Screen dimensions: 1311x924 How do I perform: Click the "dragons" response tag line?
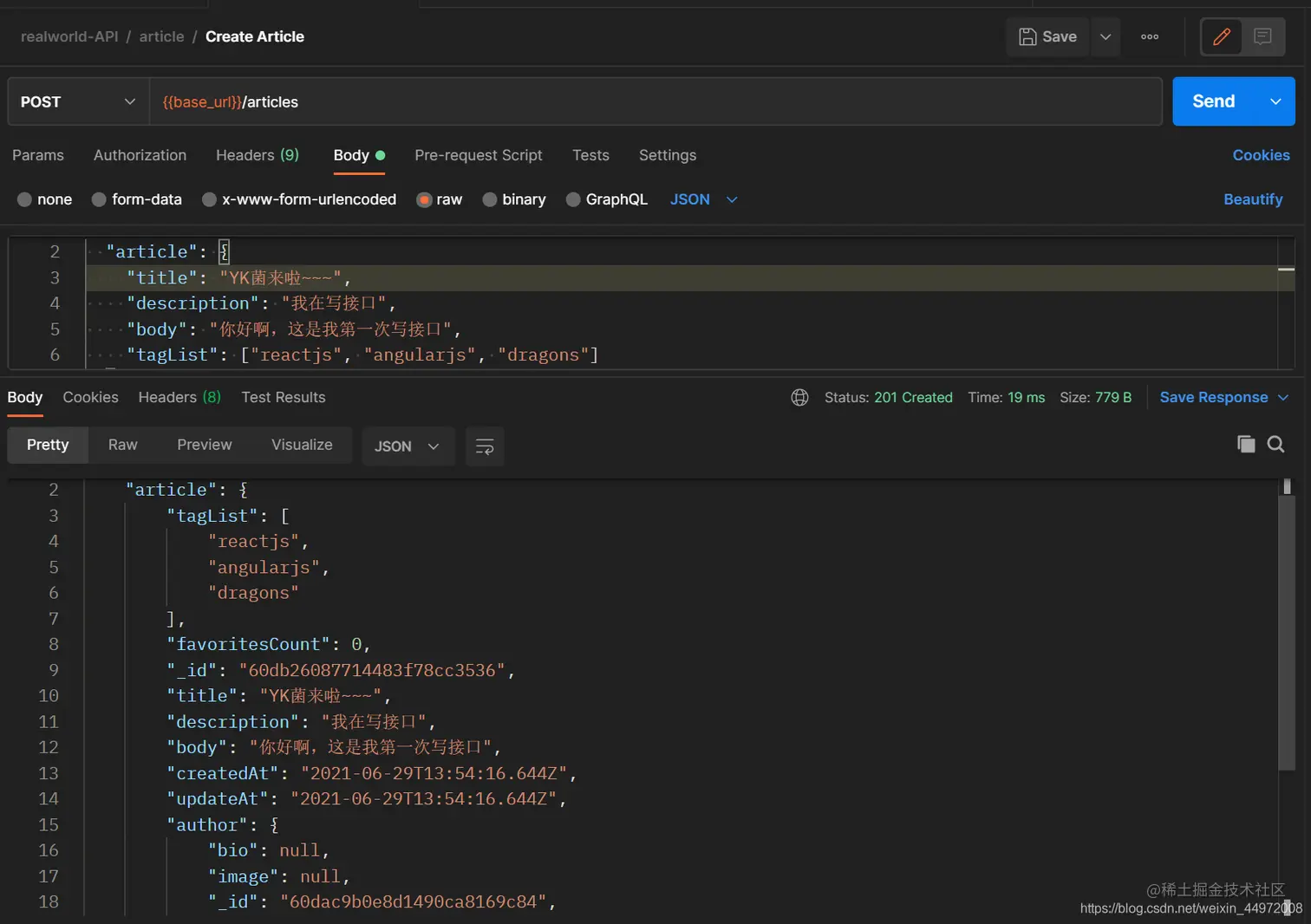[x=253, y=593]
